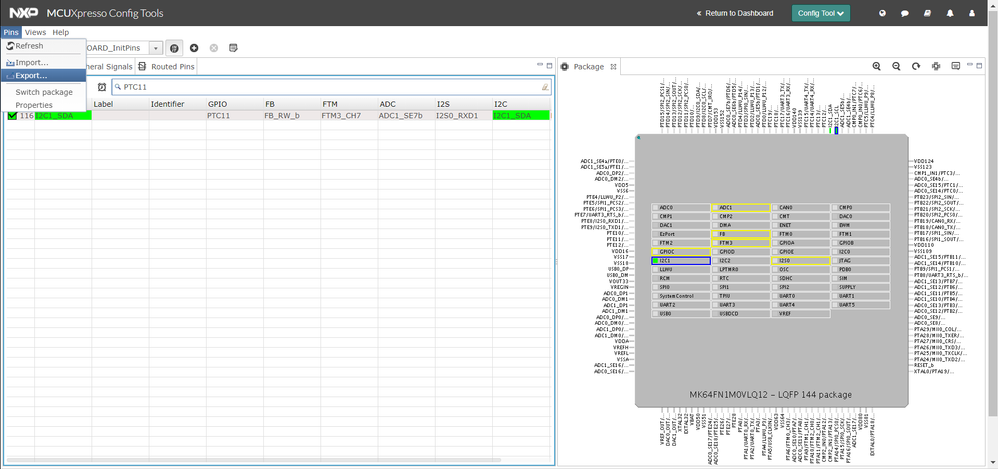998x469 pixels.
Task: Toggle the ENET peripheral checkbox
Action: click(775, 225)
